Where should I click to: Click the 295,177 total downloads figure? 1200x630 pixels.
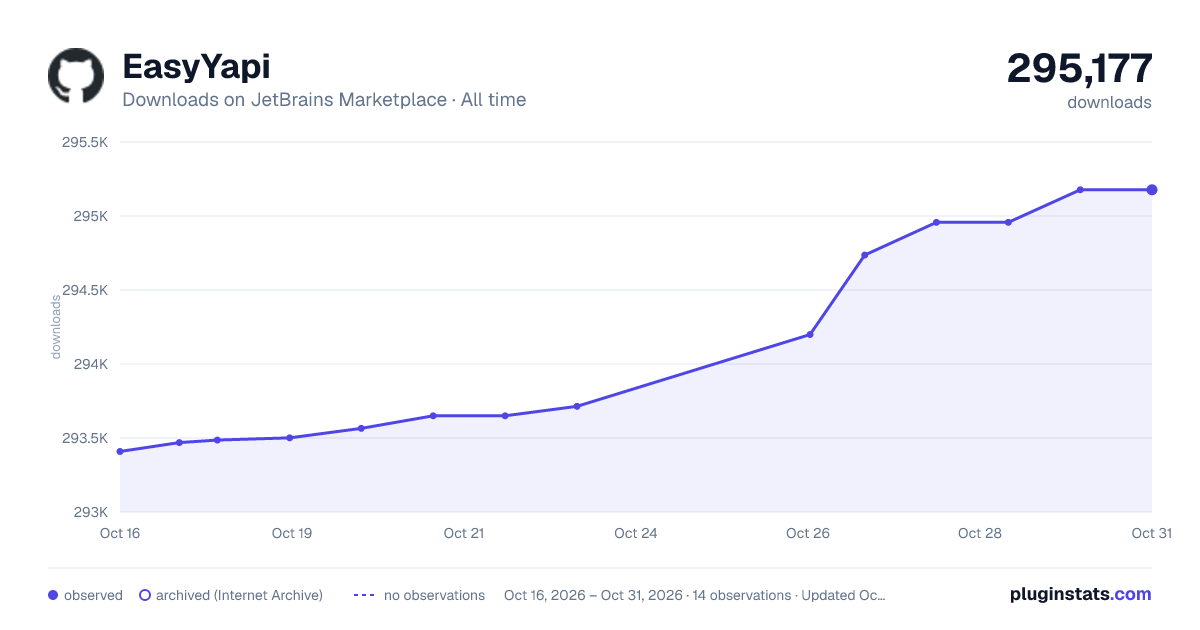coord(1079,68)
